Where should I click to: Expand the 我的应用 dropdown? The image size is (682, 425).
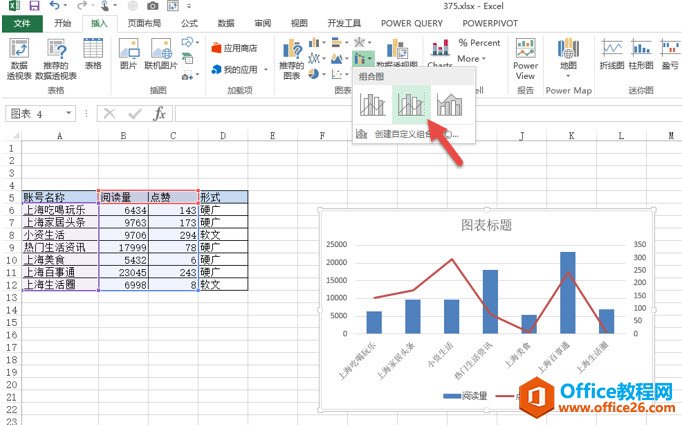[240, 70]
